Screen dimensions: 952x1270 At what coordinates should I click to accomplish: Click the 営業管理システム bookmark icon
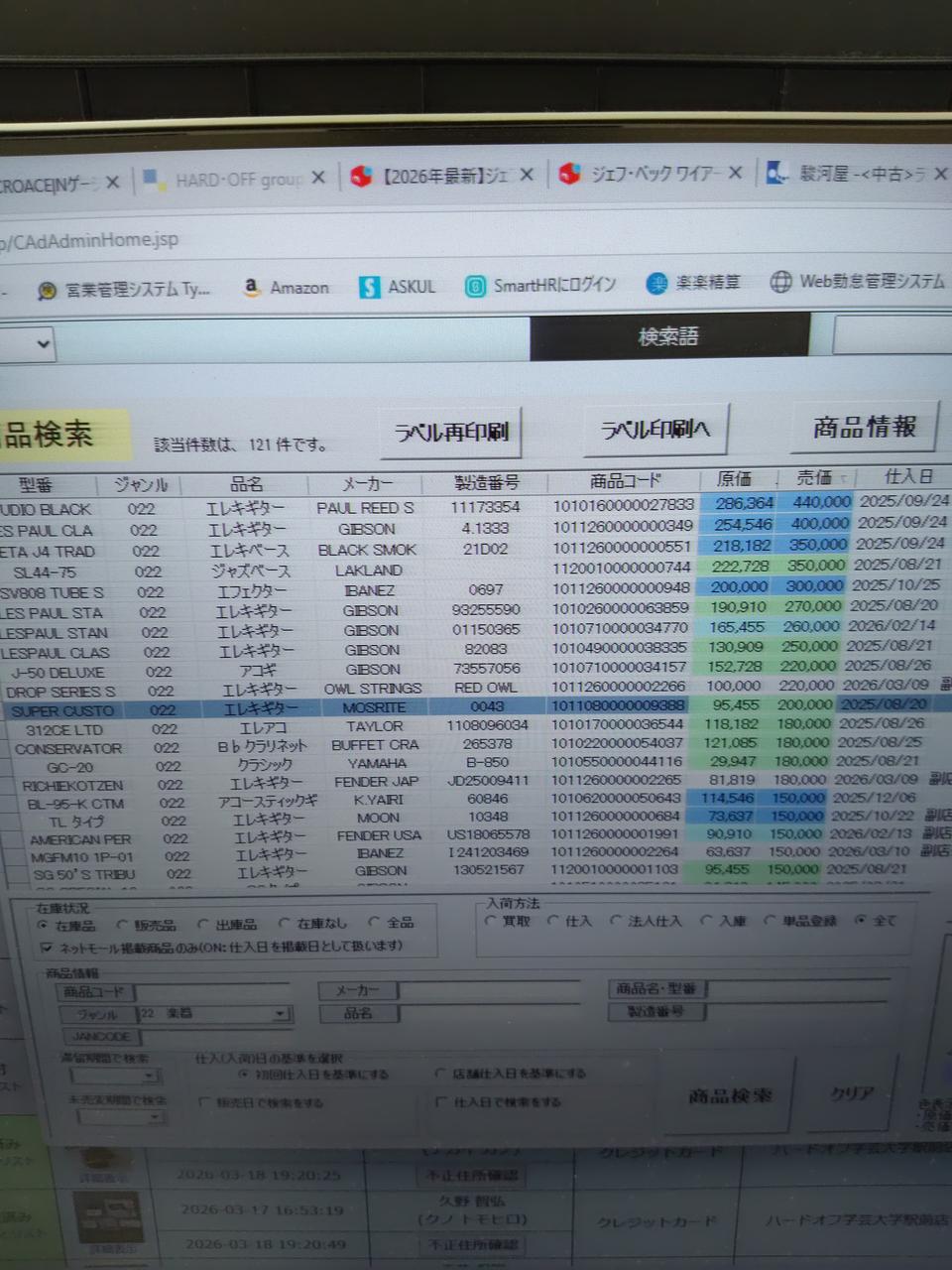(x=47, y=291)
